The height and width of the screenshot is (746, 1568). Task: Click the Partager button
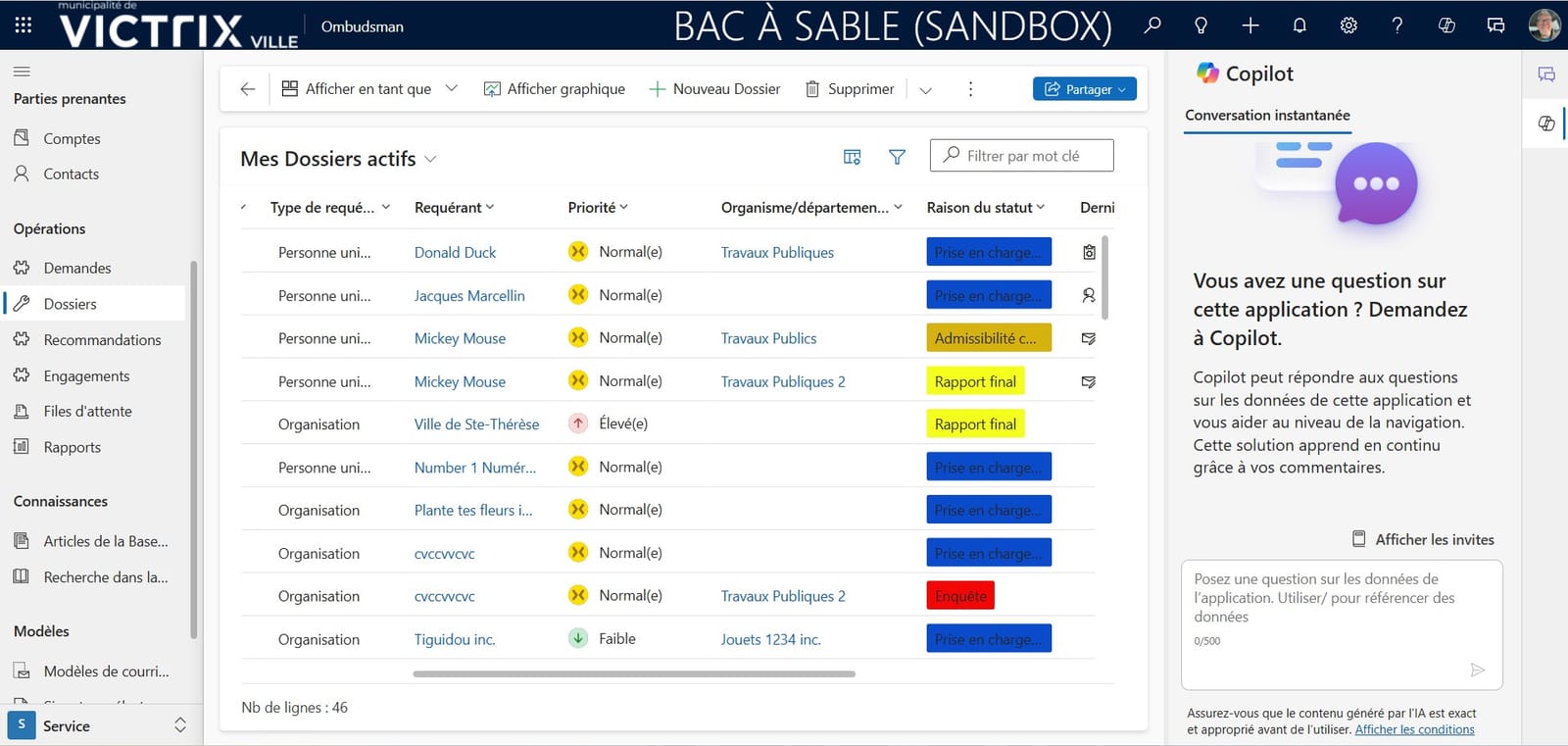click(1084, 89)
